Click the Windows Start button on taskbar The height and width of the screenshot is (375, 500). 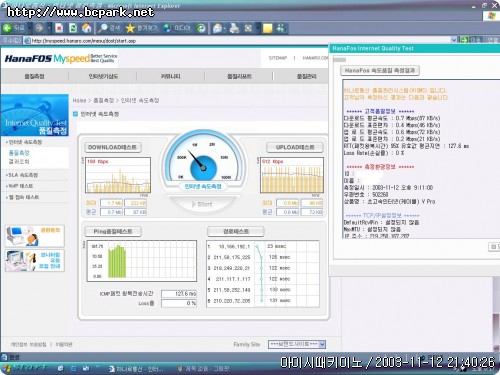pyautogui.click(x=24, y=368)
